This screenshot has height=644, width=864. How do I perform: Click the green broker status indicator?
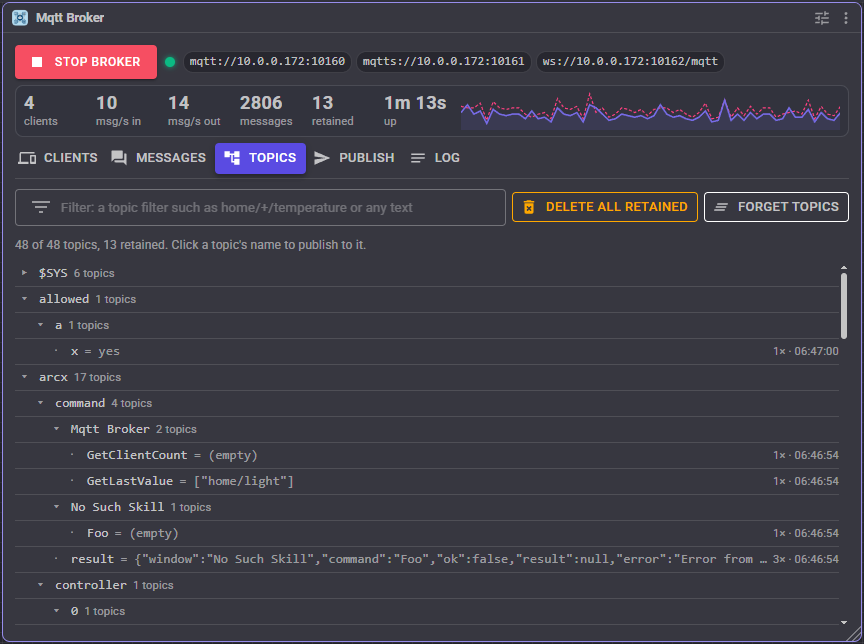click(x=170, y=62)
